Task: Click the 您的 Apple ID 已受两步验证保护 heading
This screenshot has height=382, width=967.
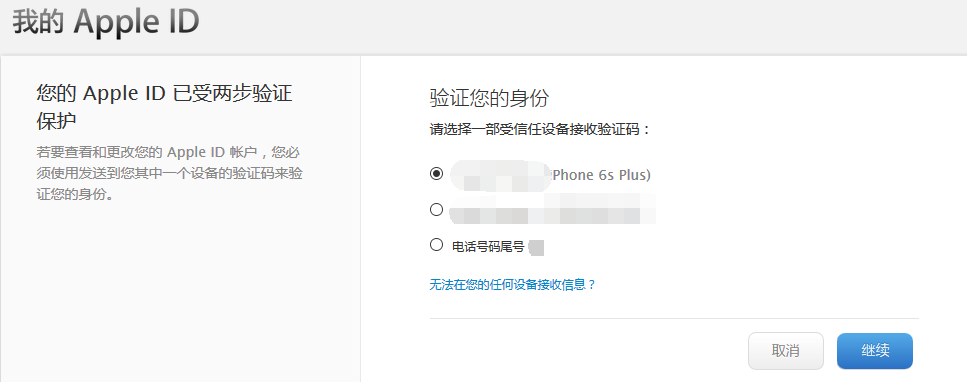Action: pos(164,107)
